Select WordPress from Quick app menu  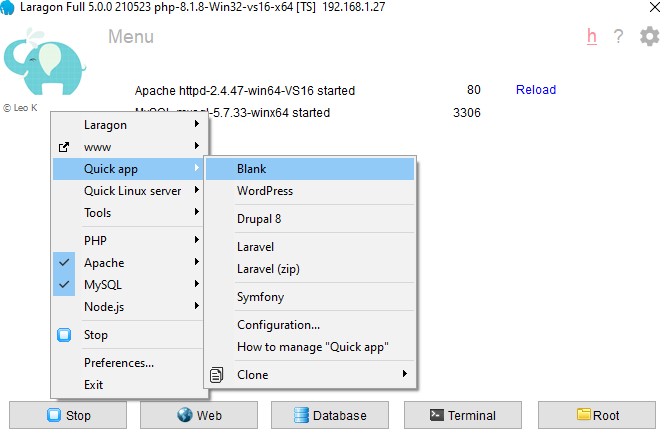point(265,191)
